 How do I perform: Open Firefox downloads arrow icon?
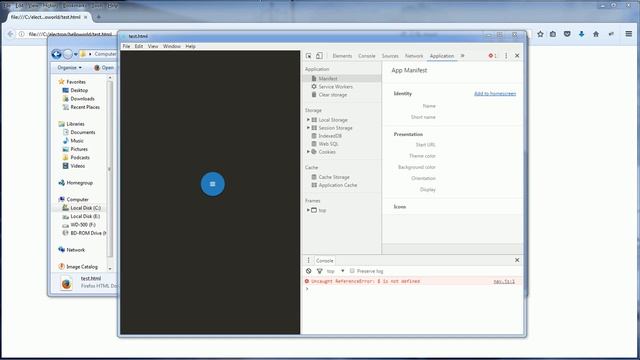click(x=582, y=34)
